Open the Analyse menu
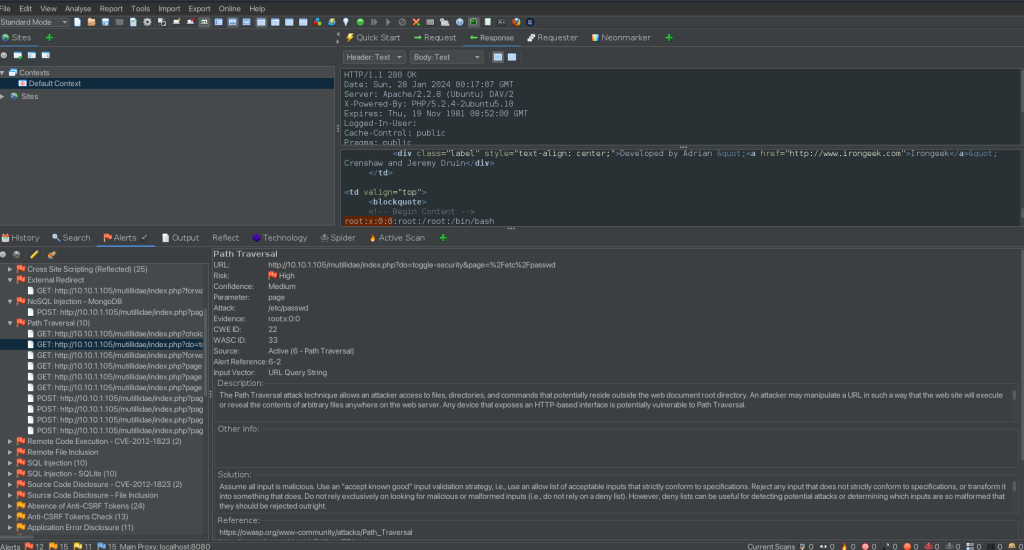Viewport: 1024px width, 550px height. (78, 8)
